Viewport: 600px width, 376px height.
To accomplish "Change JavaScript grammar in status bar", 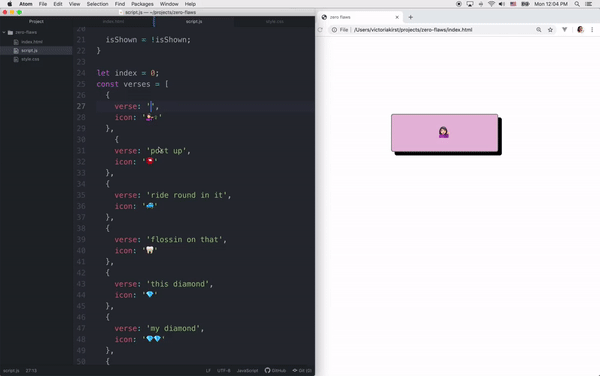I will tap(247, 371).
